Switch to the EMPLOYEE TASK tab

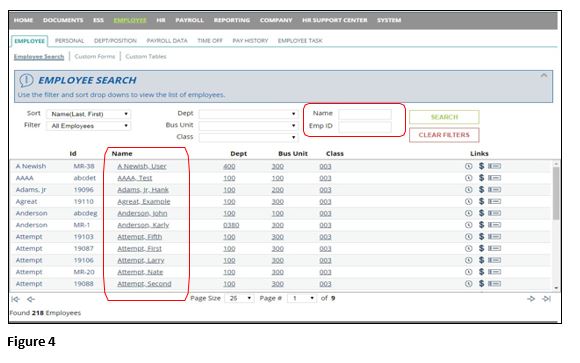pos(300,41)
